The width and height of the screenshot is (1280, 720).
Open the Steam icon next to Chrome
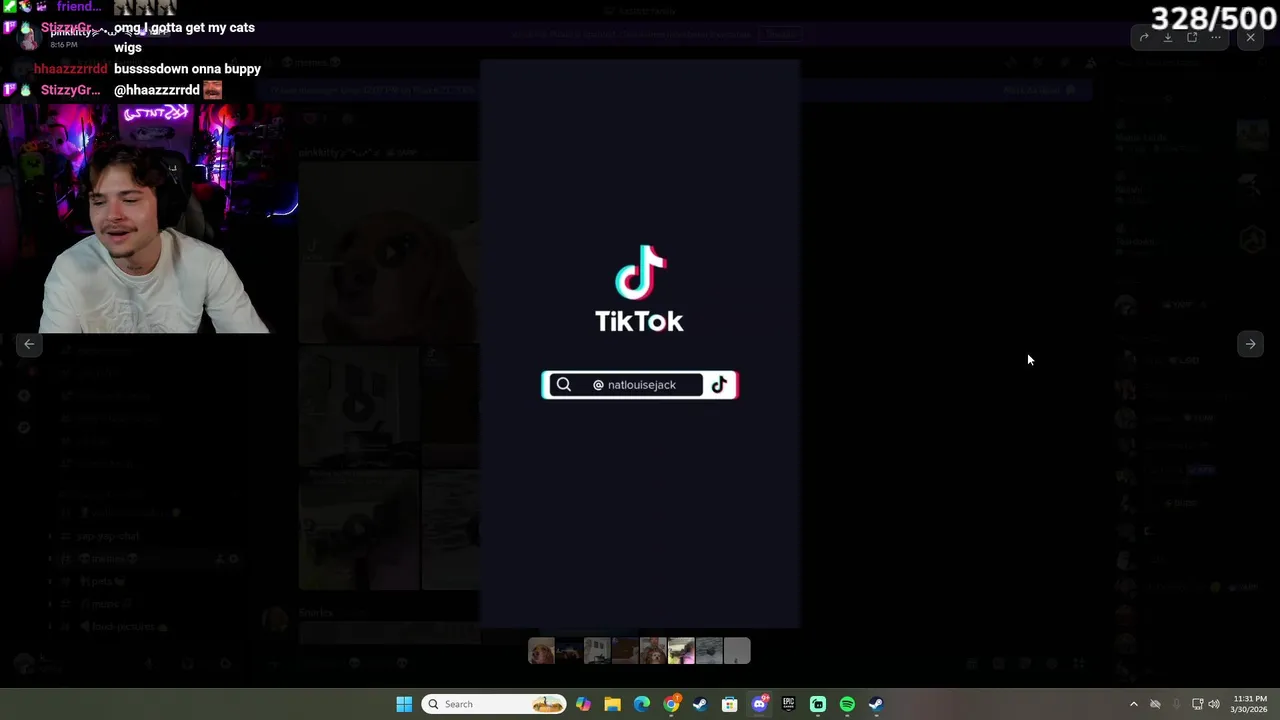coord(700,704)
